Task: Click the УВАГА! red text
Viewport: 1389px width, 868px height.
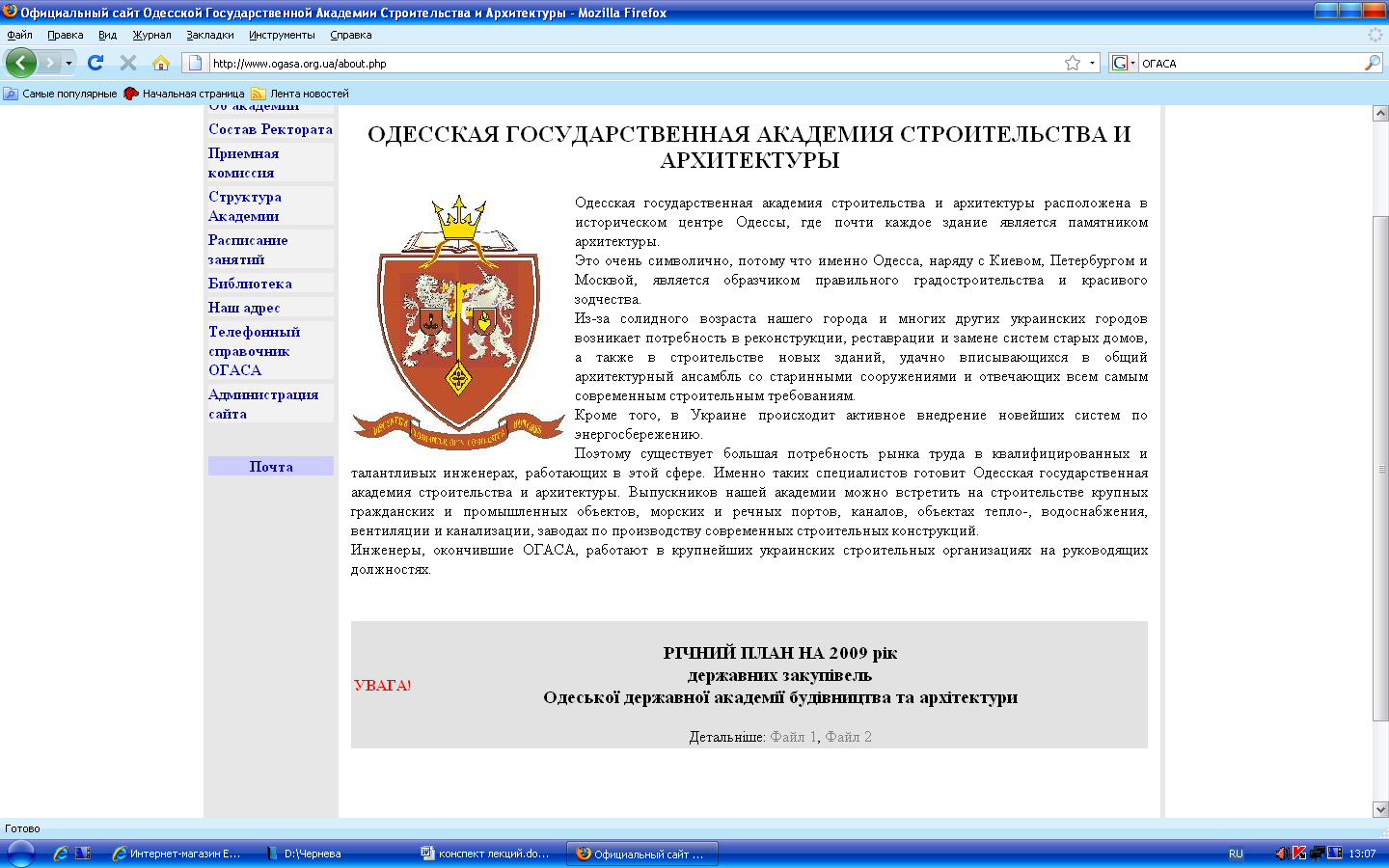Action: [382, 685]
